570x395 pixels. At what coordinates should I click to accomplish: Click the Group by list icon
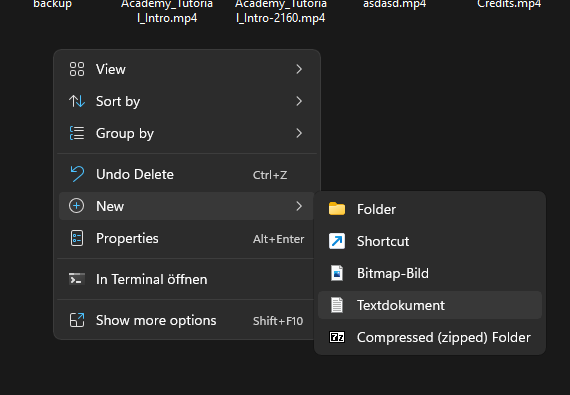point(77,133)
